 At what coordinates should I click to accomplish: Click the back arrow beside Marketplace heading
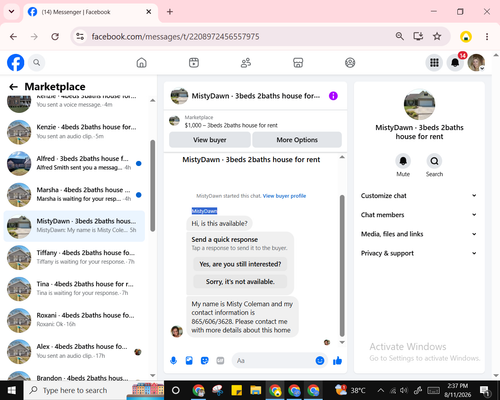pos(13,87)
